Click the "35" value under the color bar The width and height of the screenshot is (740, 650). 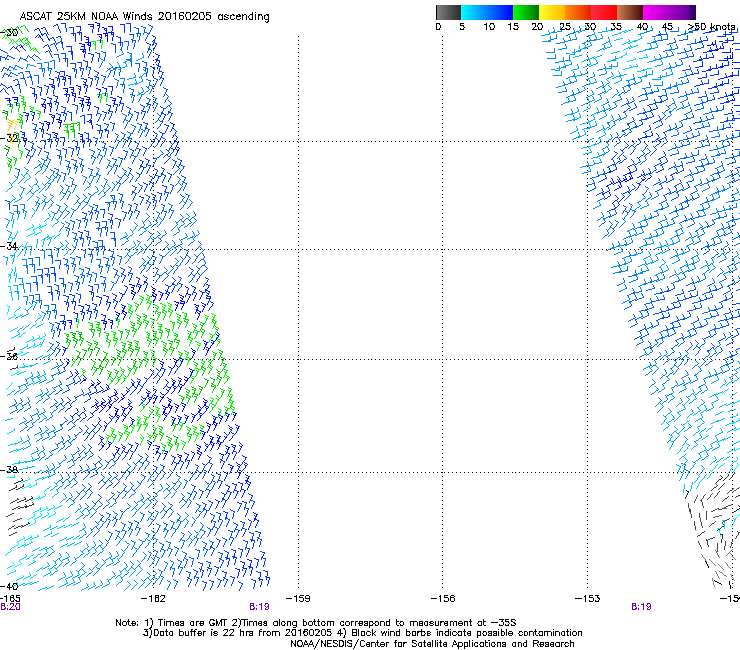pos(616,26)
